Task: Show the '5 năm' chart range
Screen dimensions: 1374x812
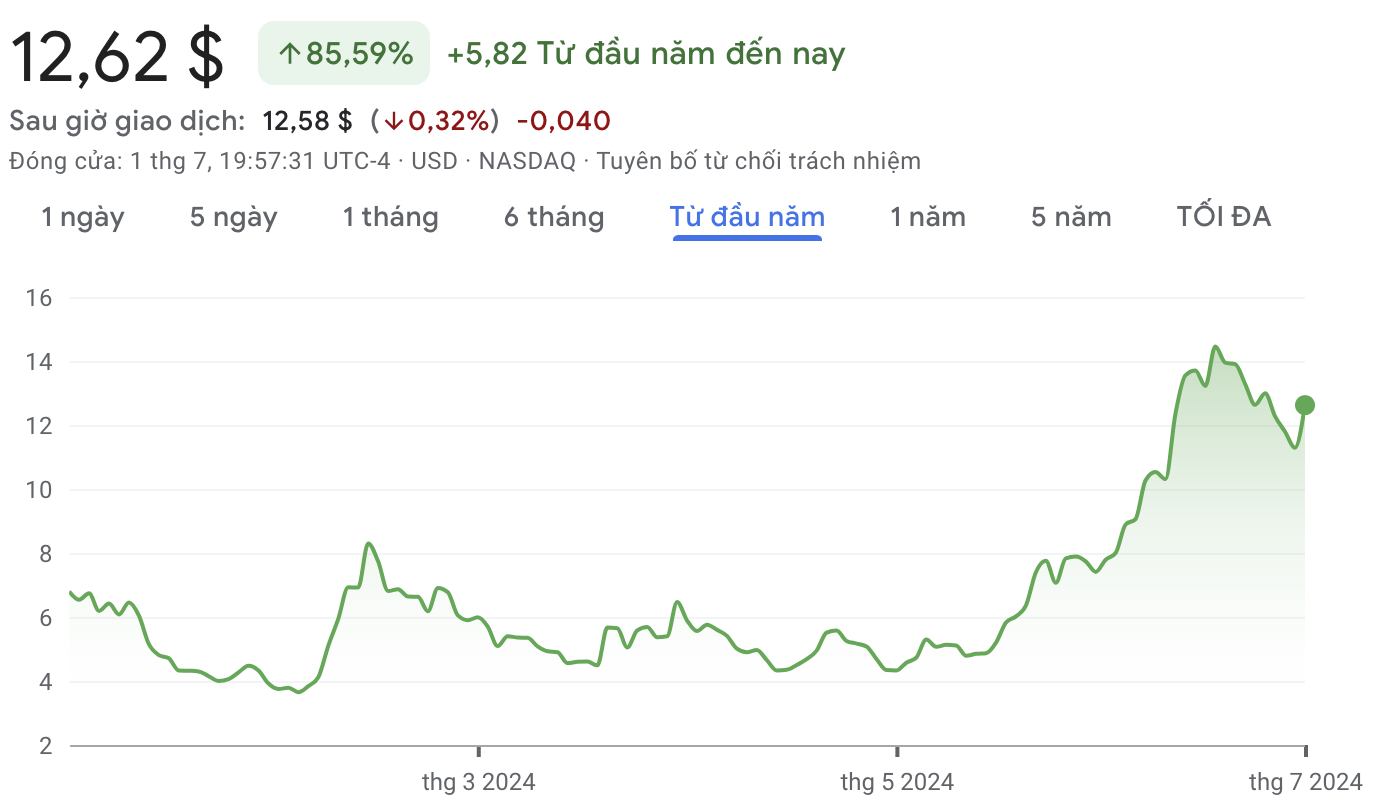Action: click(1071, 217)
